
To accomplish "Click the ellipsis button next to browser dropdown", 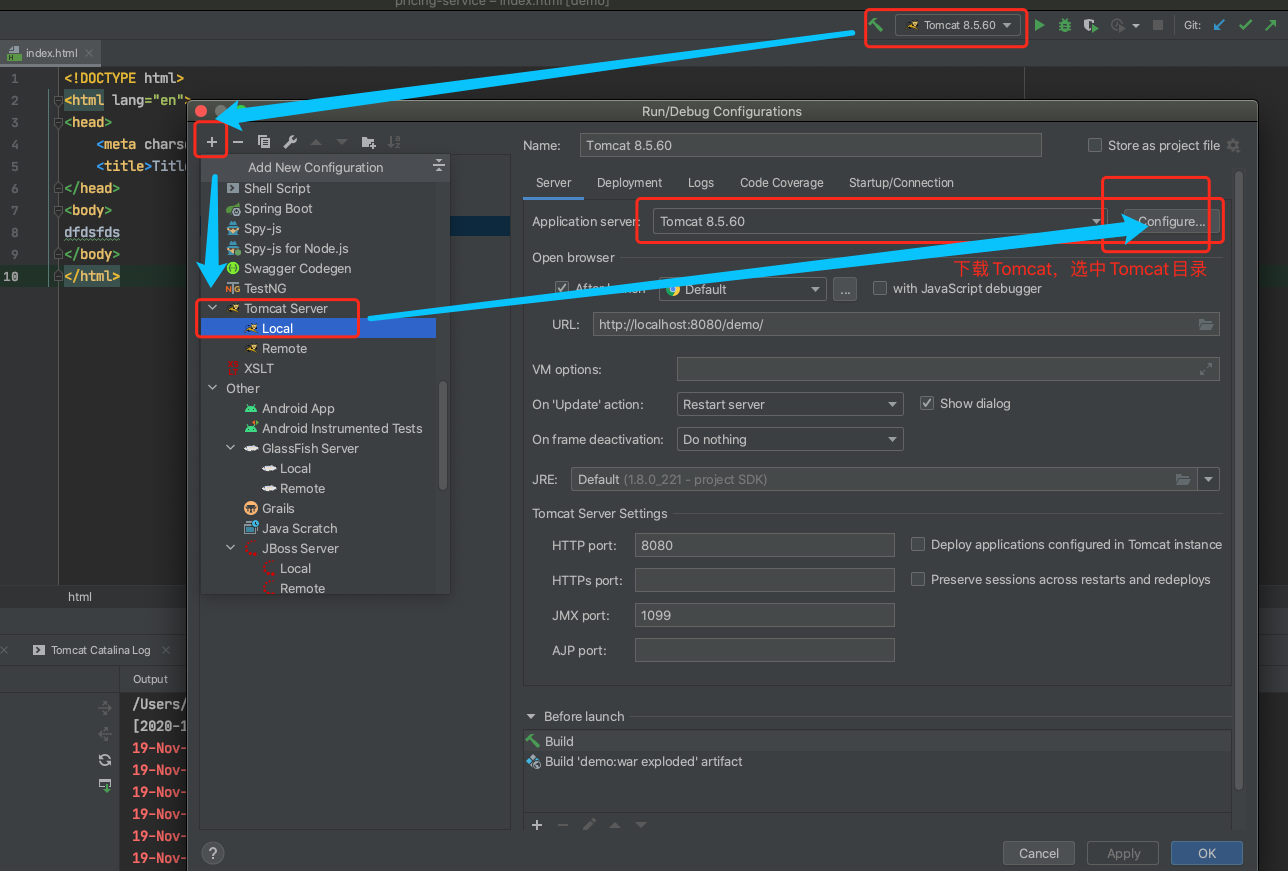I will click(x=846, y=289).
